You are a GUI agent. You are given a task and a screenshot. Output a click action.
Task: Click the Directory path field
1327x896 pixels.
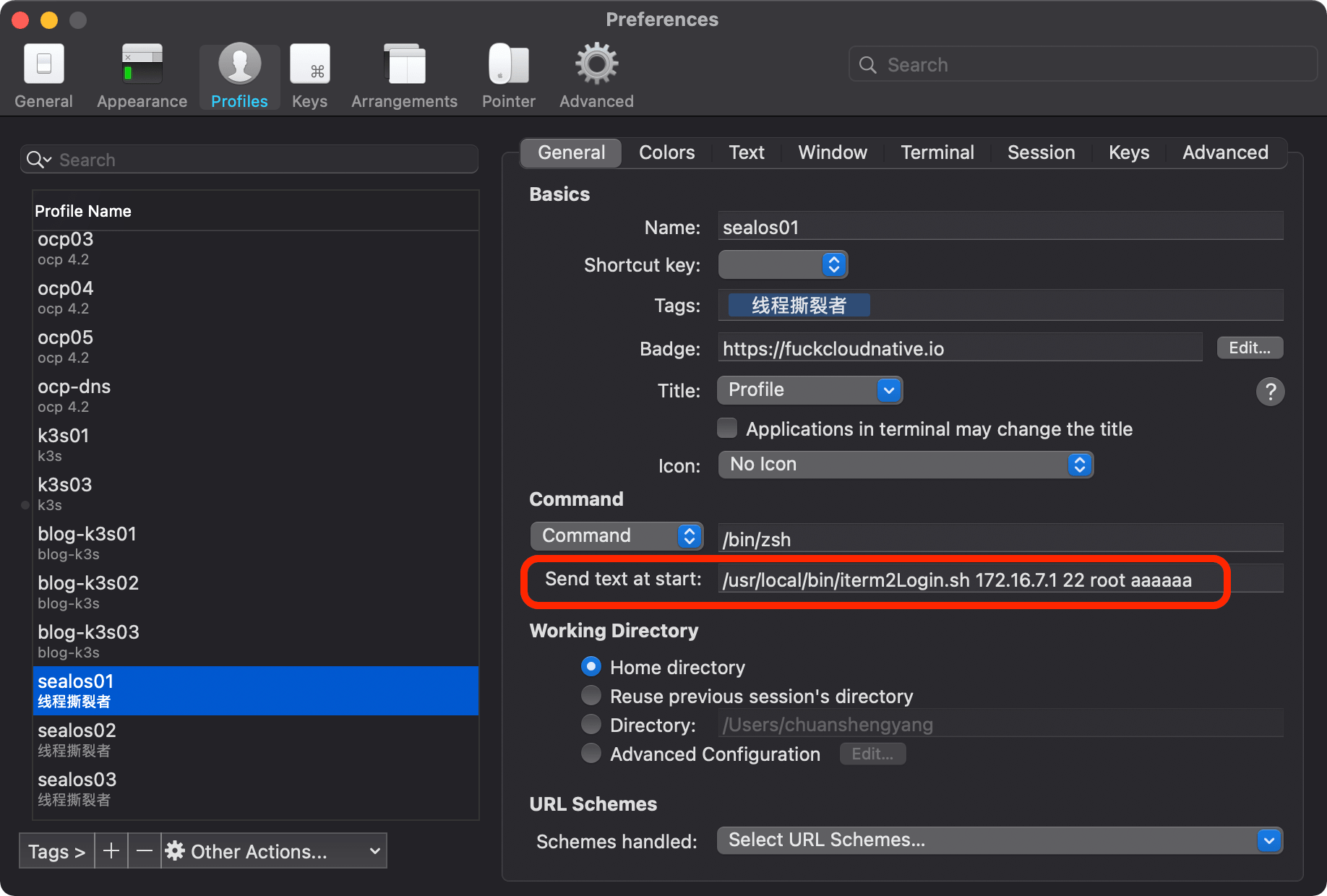(1001, 724)
